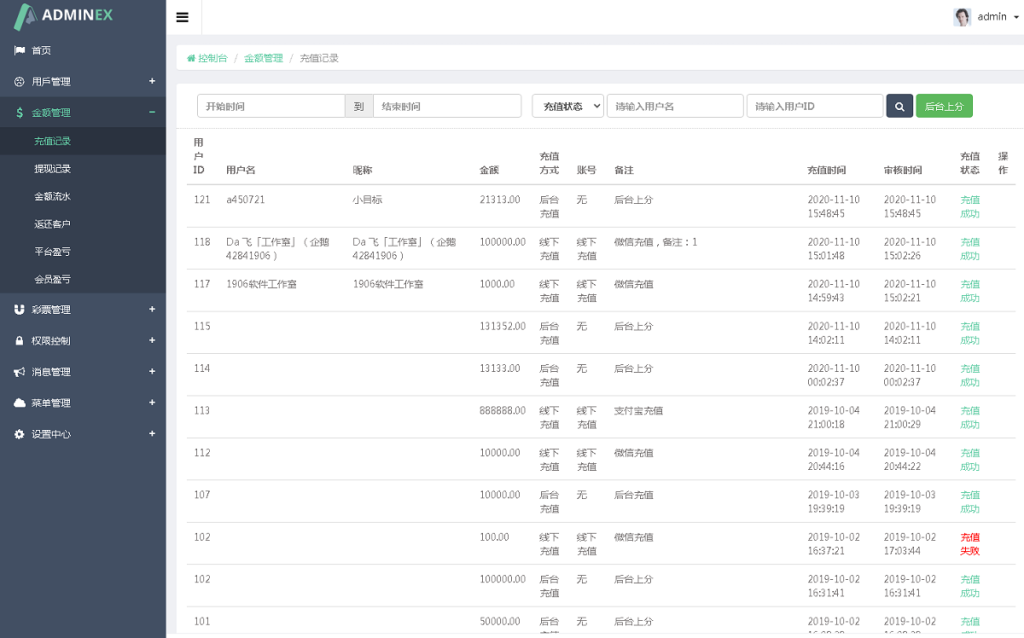Click the megaphone icon next to 消息管理

pyautogui.click(x=17, y=371)
